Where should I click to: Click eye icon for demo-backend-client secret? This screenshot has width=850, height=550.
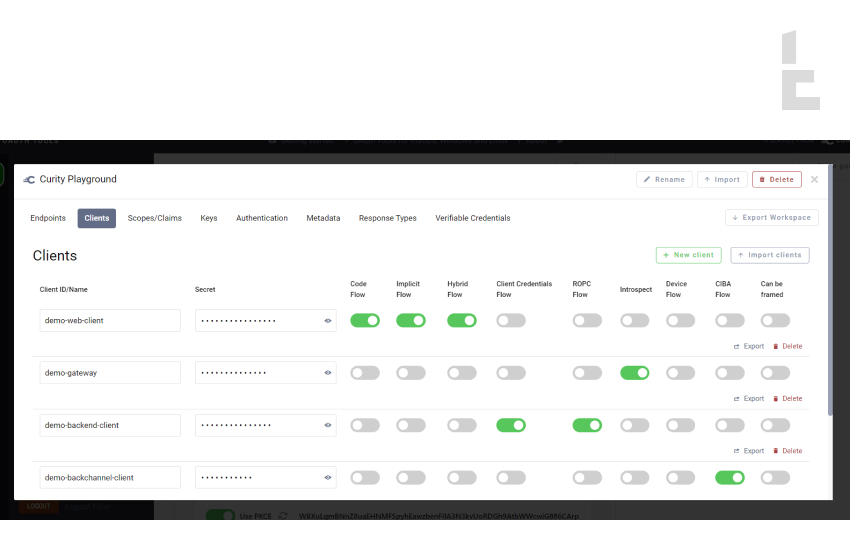coord(327,425)
